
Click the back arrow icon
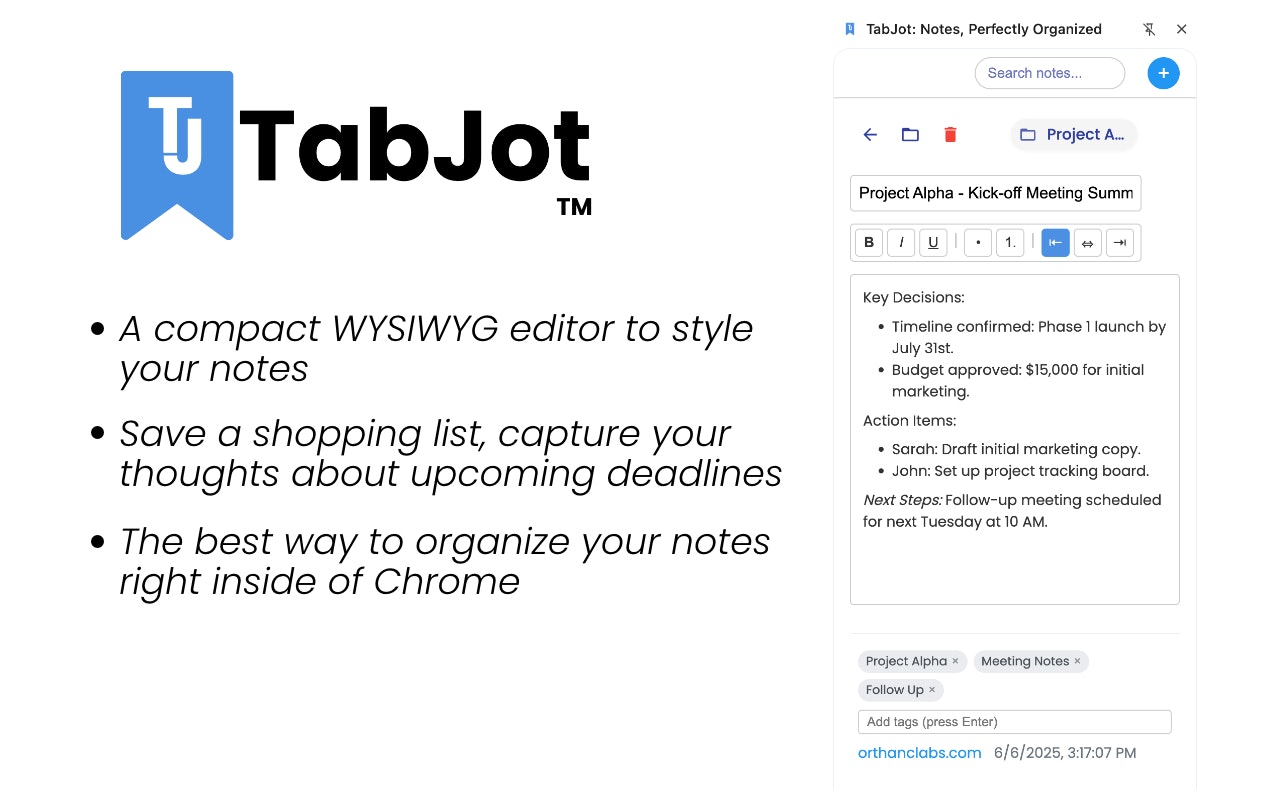870,135
